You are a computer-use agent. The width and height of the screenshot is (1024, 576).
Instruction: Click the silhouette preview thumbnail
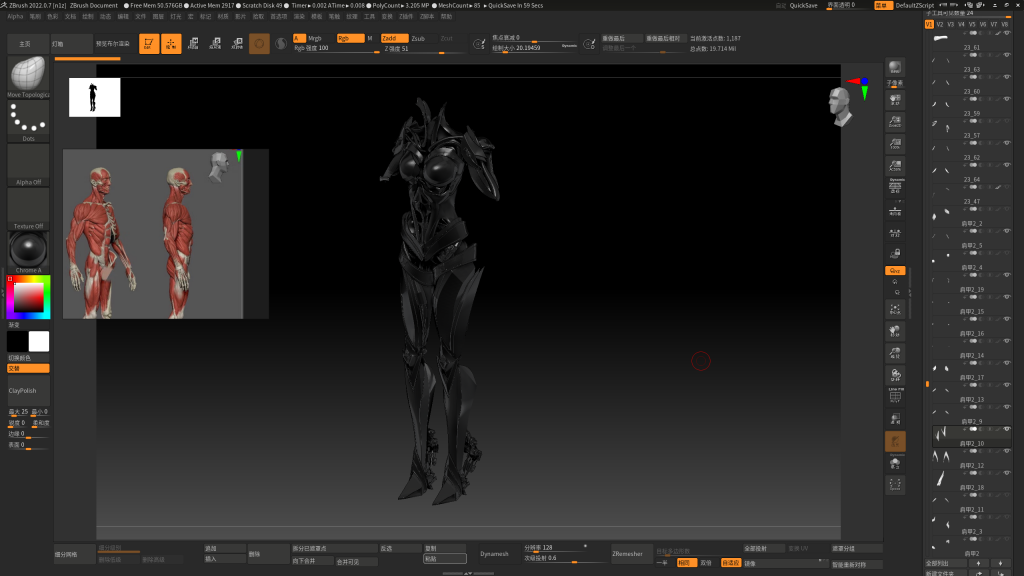click(94, 97)
